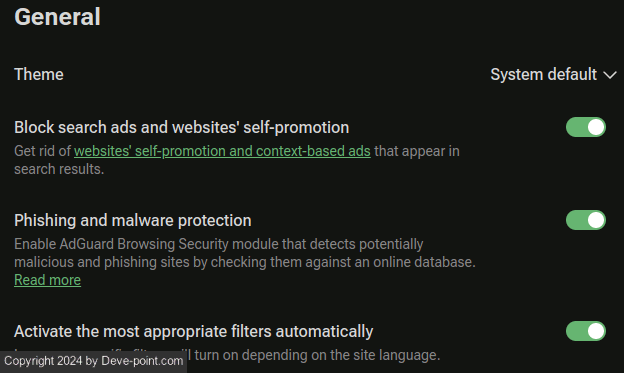
Task: Open the System default theme dropdown
Action: tap(554, 74)
